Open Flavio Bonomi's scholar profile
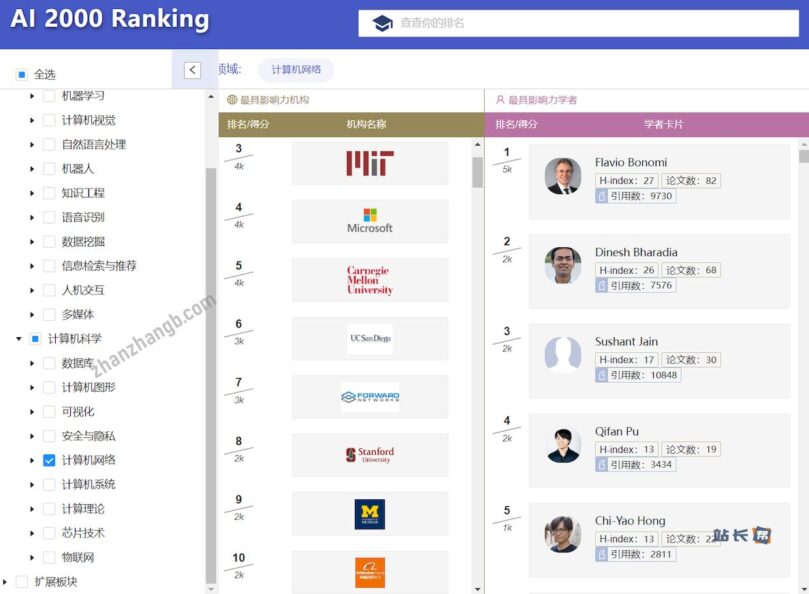Viewport: 809px width, 594px height. tap(630, 162)
